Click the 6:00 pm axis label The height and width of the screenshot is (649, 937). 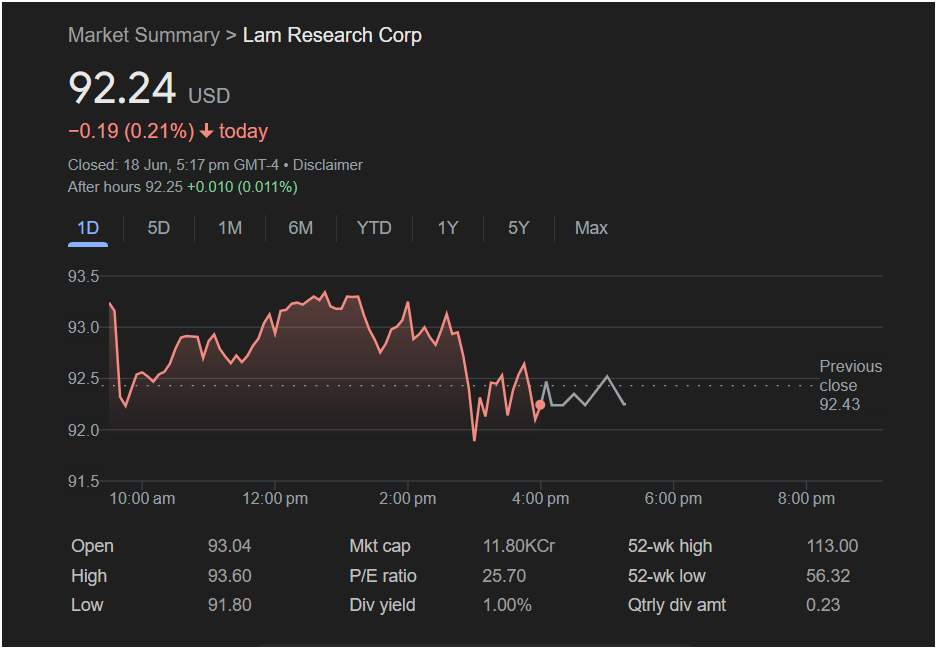[673, 499]
